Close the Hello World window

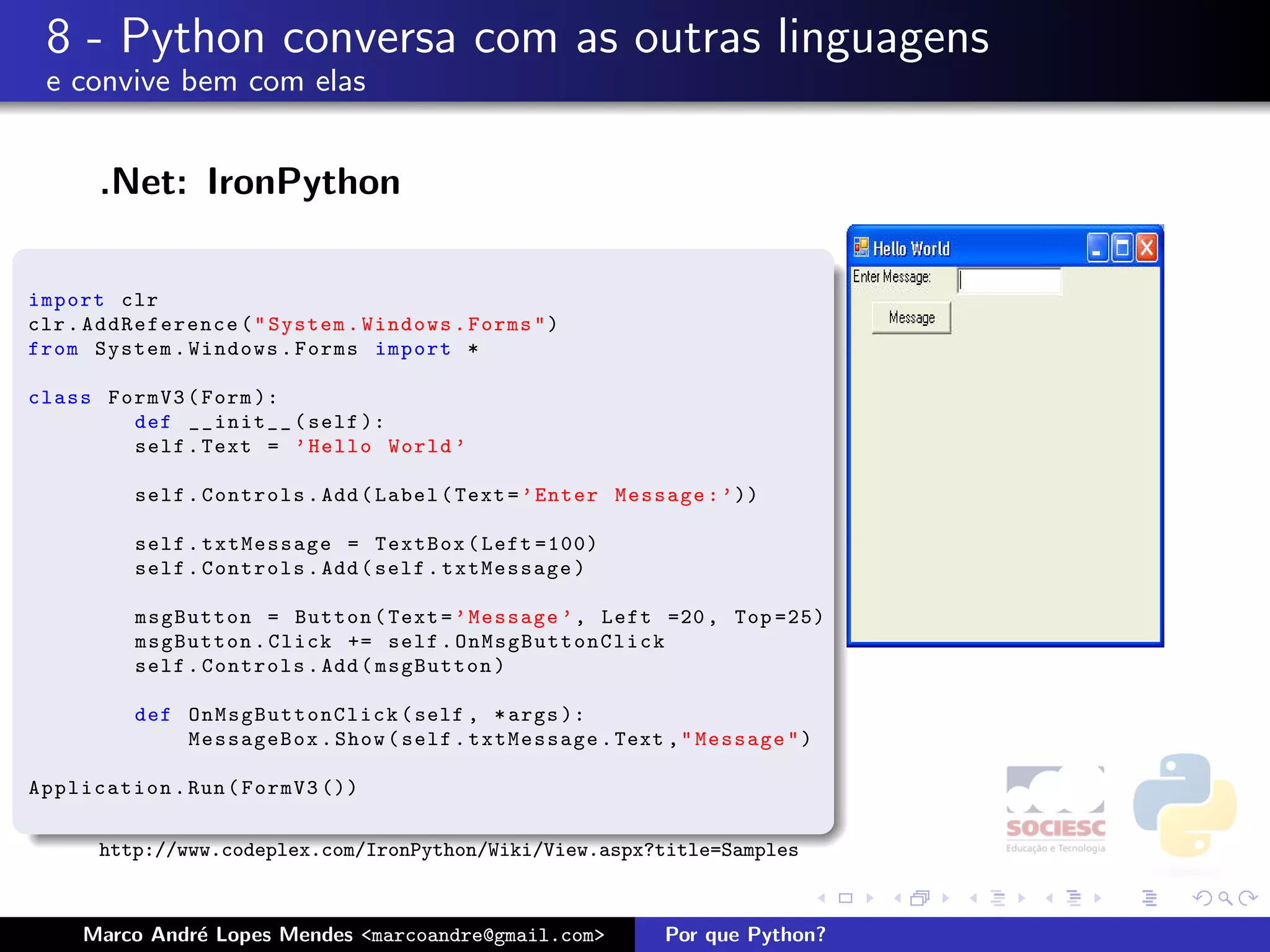click(x=1147, y=248)
